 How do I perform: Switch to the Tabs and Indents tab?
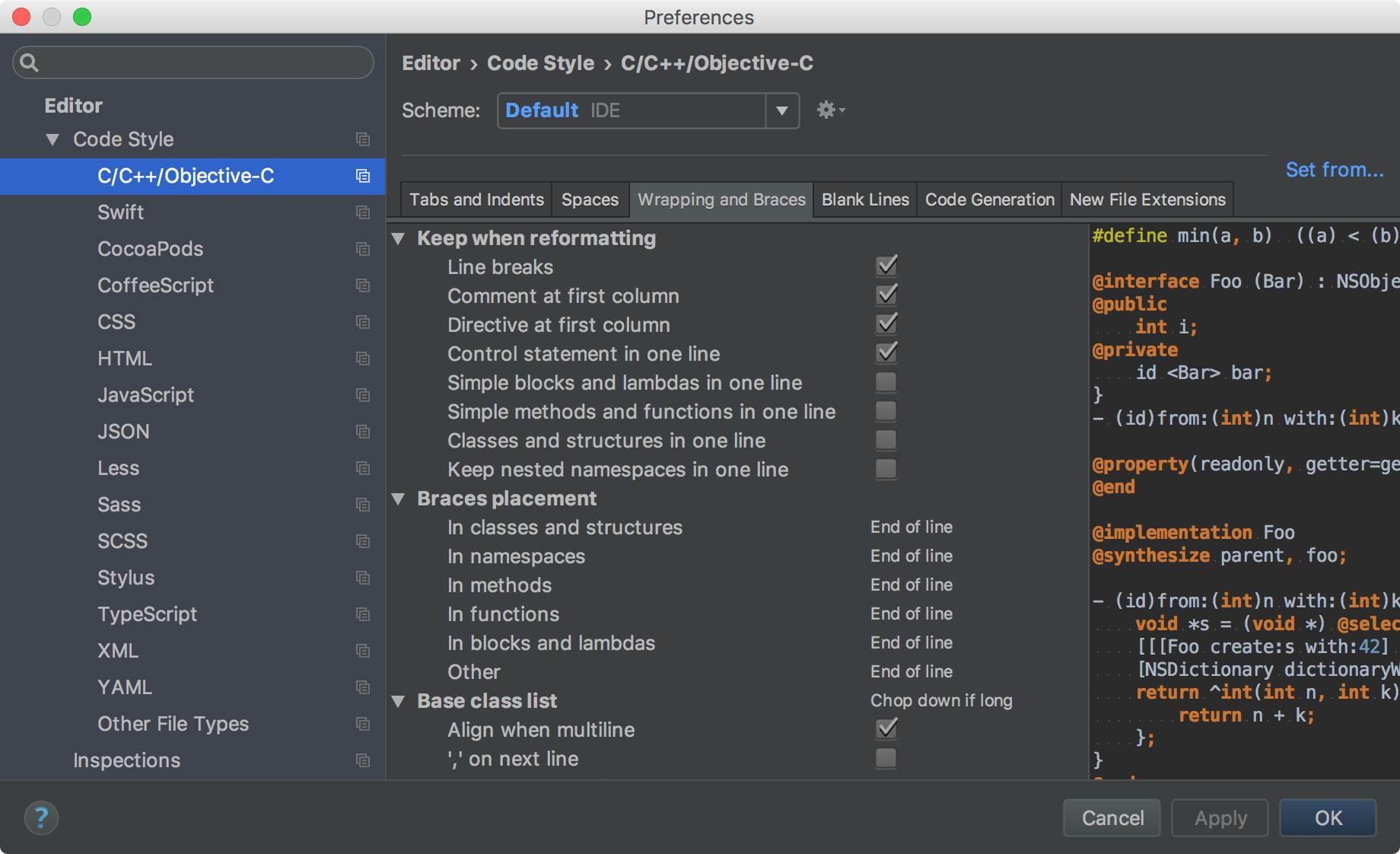click(476, 199)
